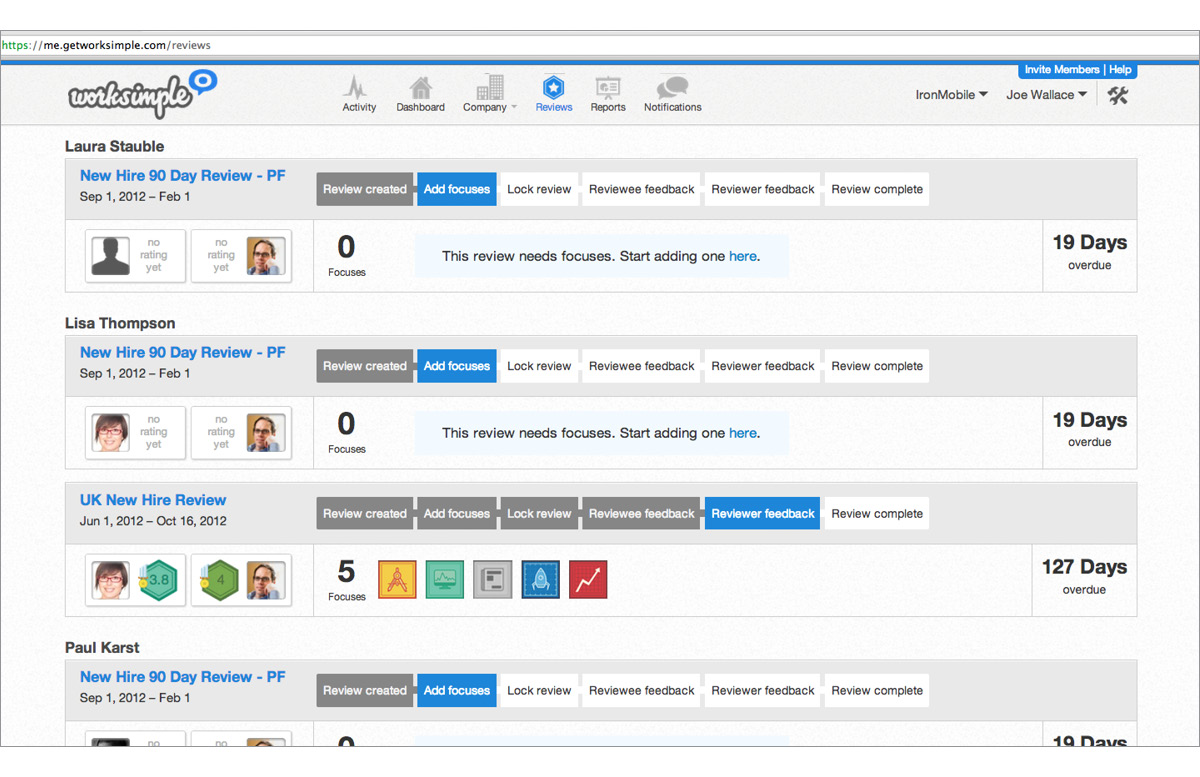Expand the Company dropdown menu
The image size is (1200, 777).
tap(490, 94)
